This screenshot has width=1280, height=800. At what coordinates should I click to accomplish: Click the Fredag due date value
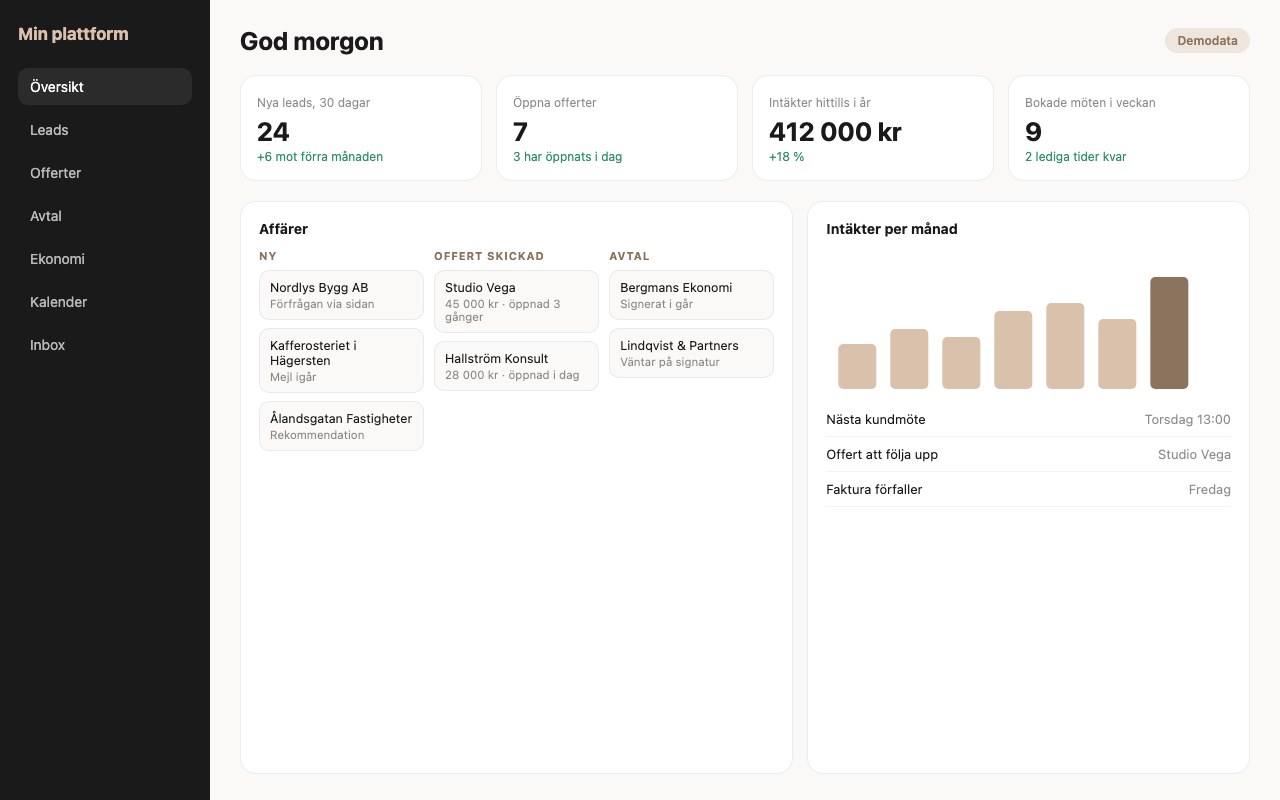point(1209,490)
